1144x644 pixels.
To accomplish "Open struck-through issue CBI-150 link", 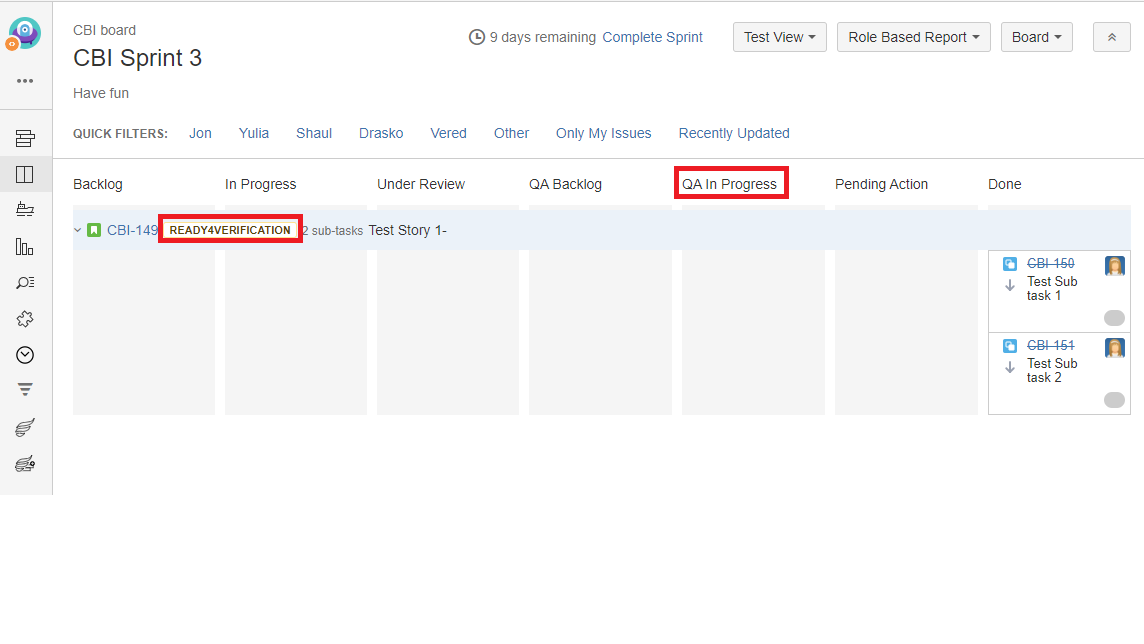I will [1051, 263].
